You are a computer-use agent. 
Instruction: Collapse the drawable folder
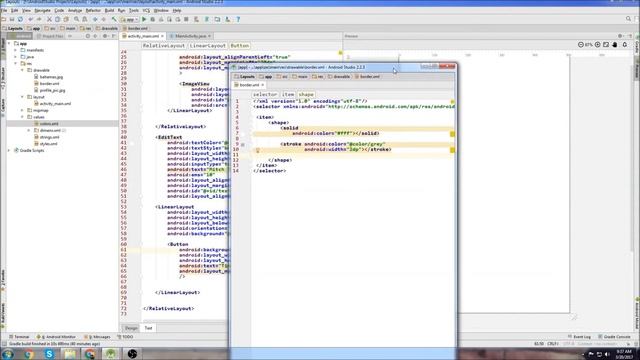click(x=22, y=70)
